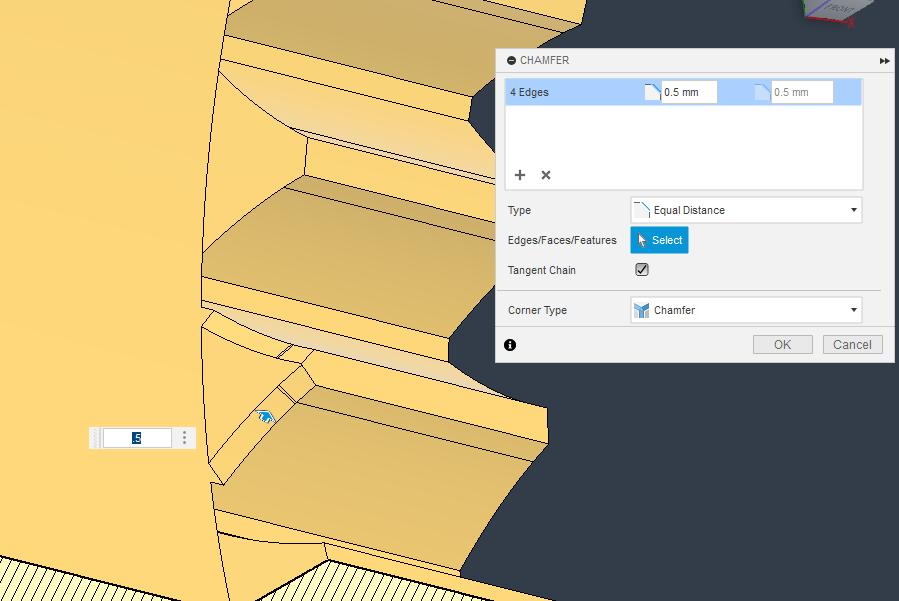Confirm the chamfer with OK
This screenshot has width=899, height=601.
782,344
